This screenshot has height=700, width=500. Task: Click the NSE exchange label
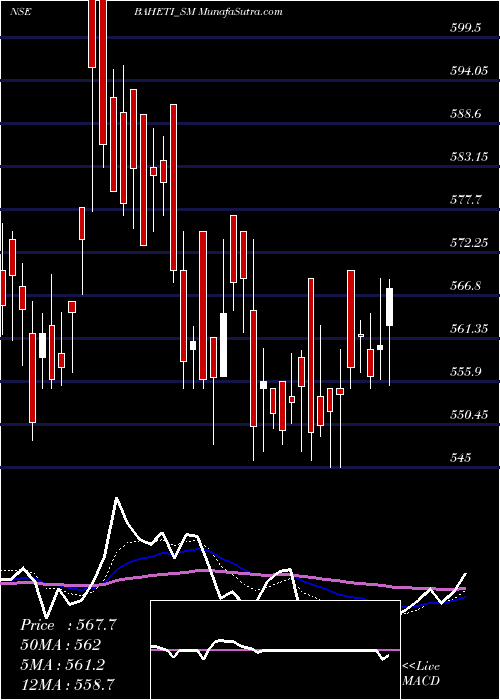pyautogui.click(x=20, y=12)
